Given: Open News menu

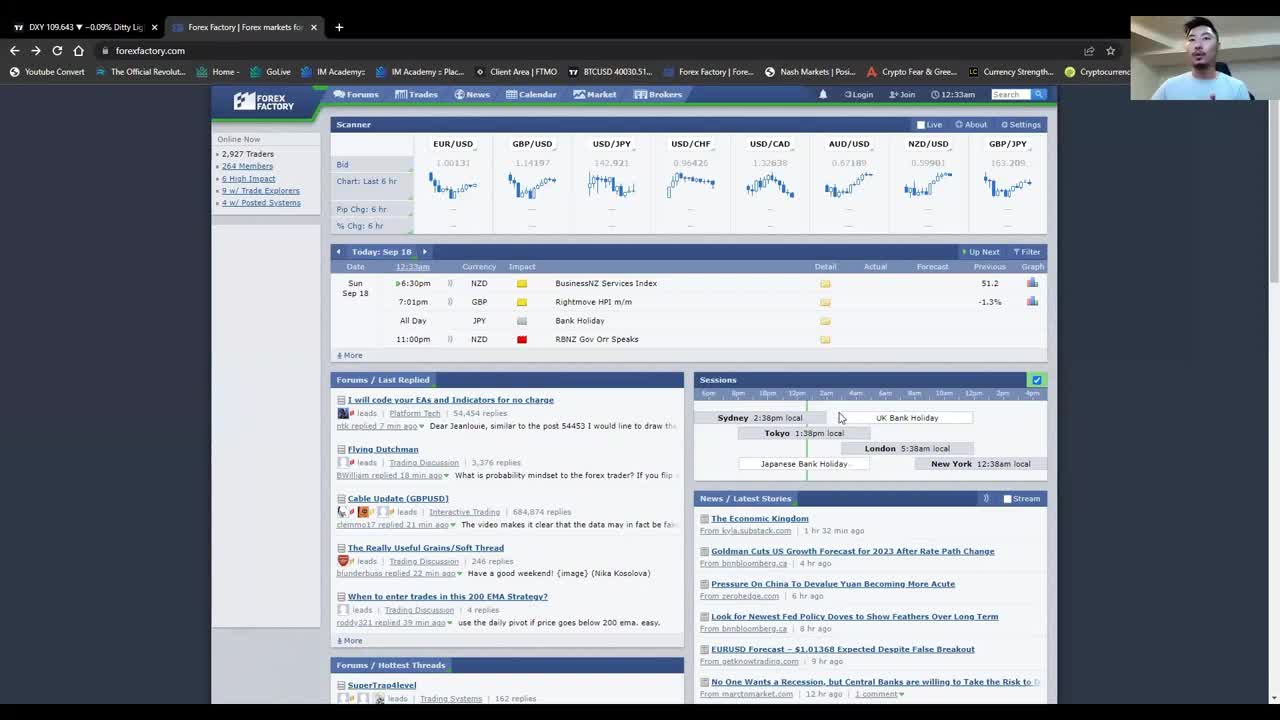Looking at the screenshot, I should tap(472, 94).
